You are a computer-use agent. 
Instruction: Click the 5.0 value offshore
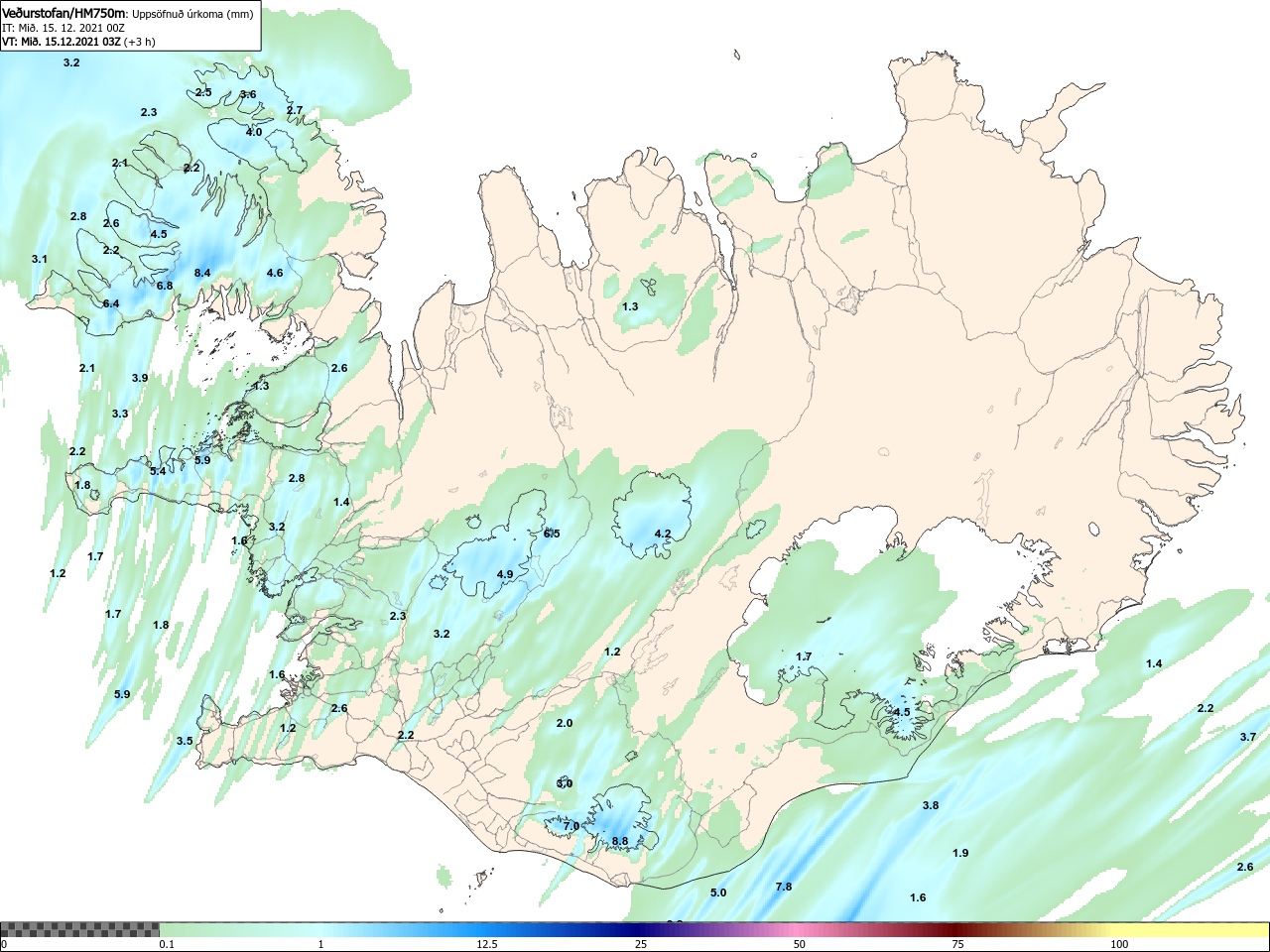718,892
